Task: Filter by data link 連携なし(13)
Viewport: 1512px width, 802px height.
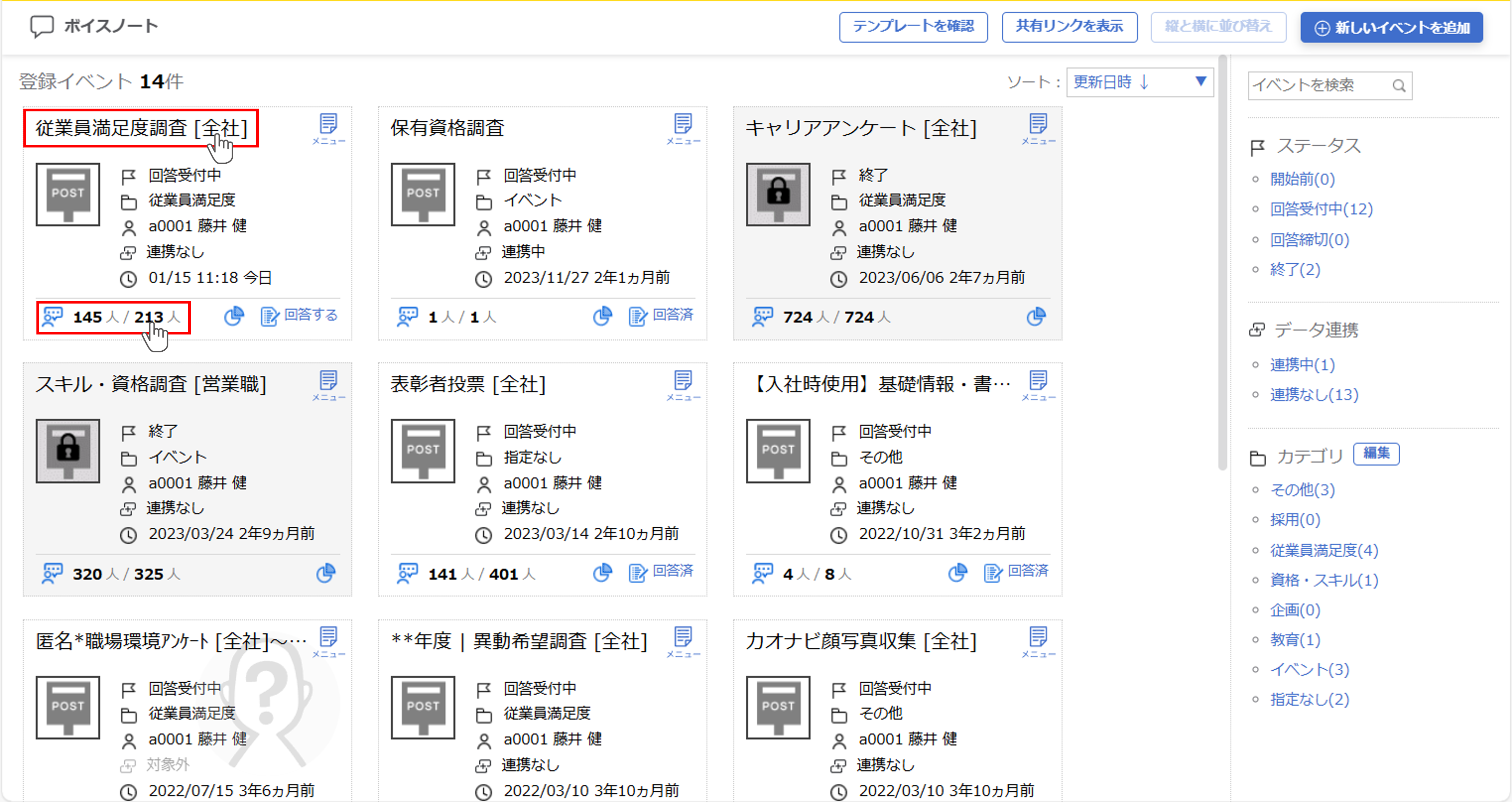Action: (x=1314, y=395)
